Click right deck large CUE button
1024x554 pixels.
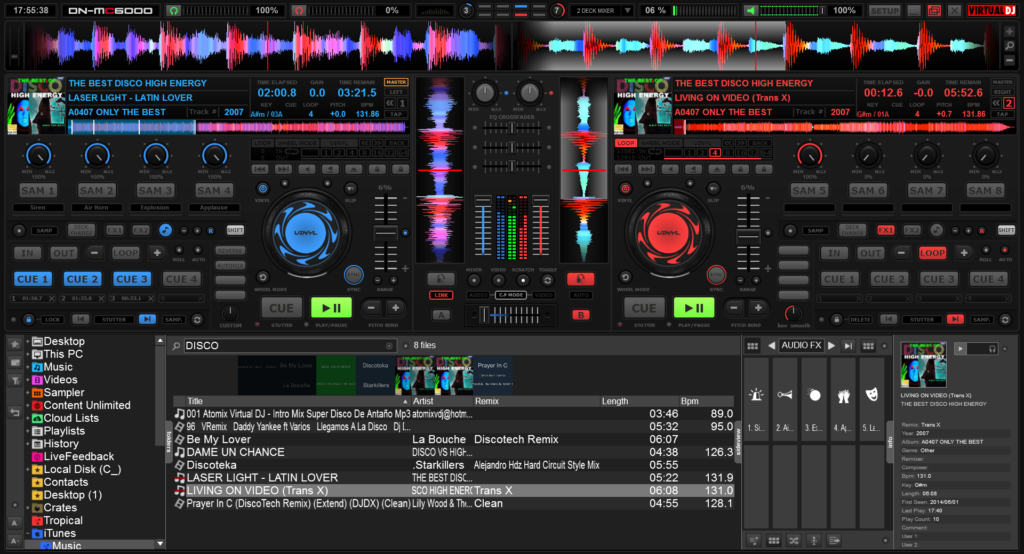643,308
